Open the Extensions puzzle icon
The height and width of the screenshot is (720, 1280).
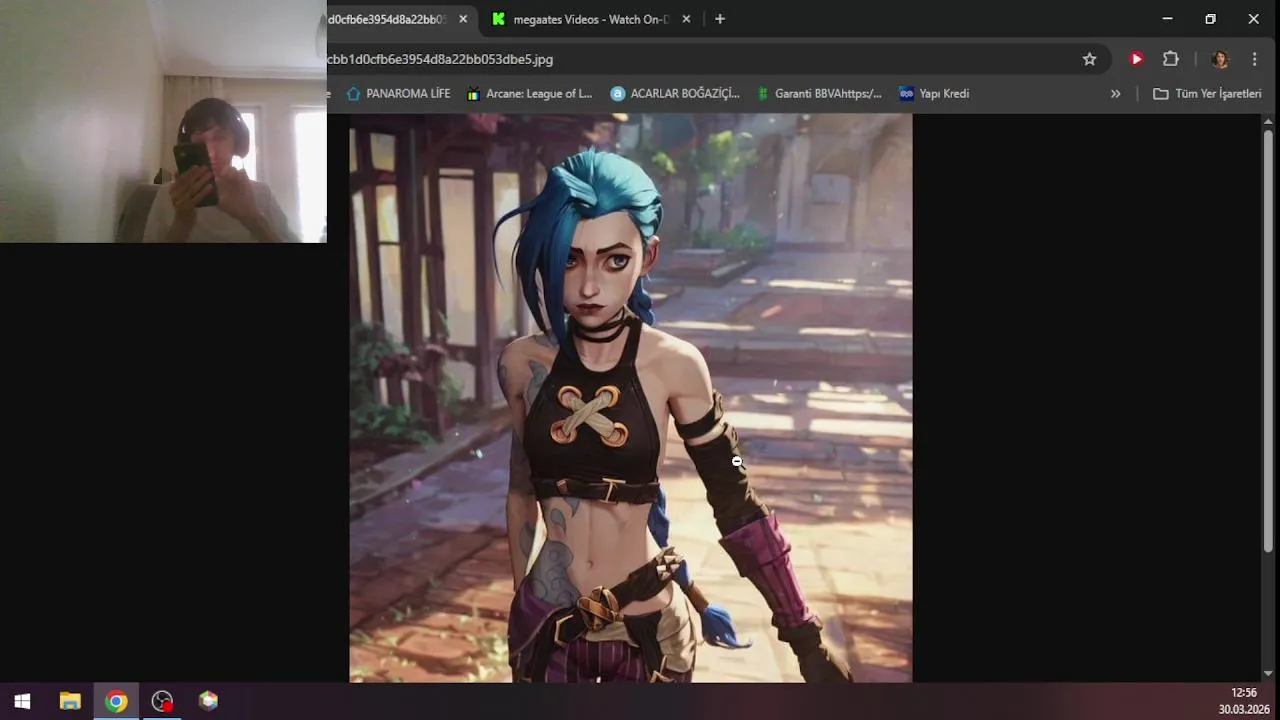tap(1171, 59)
